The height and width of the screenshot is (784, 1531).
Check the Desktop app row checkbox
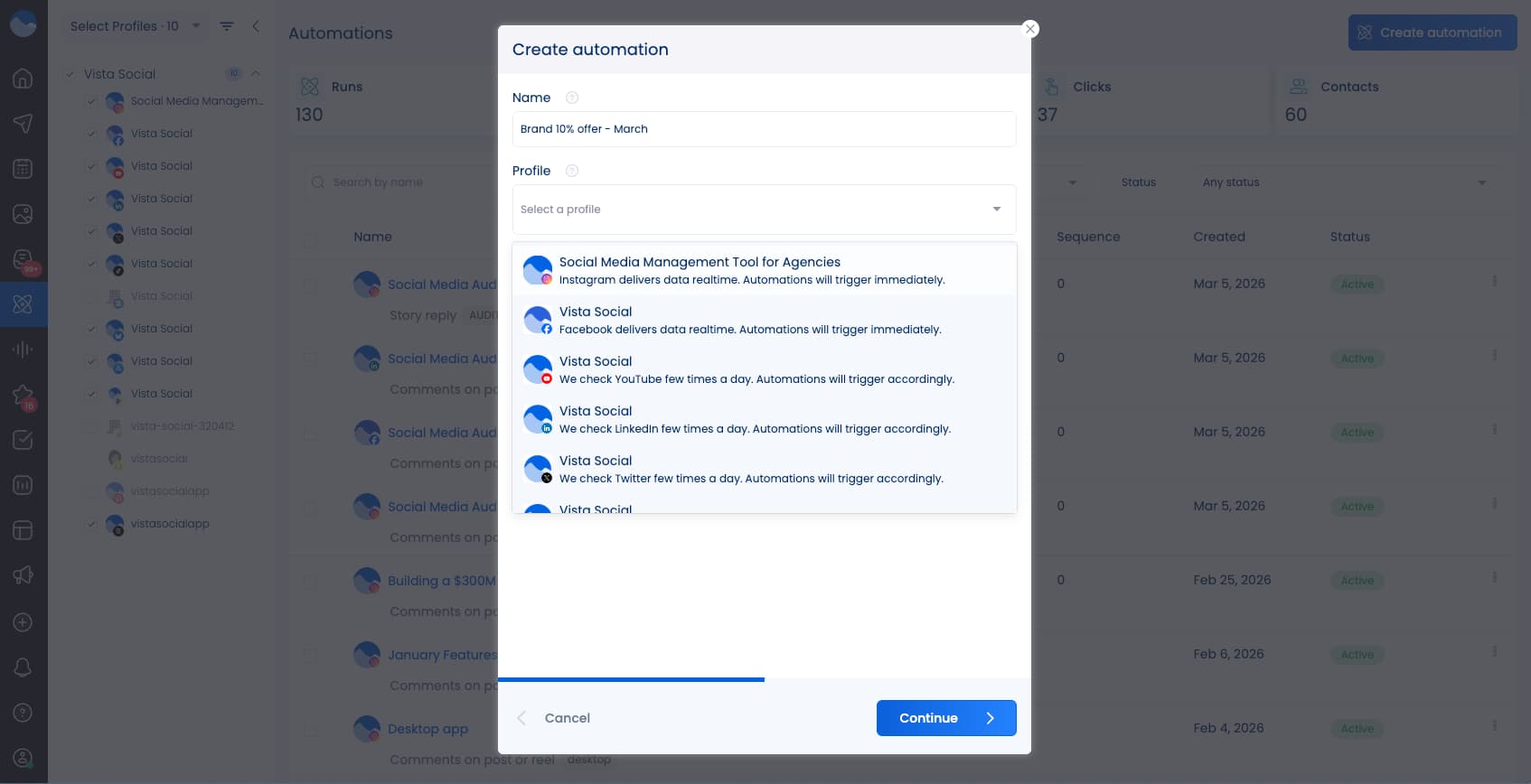click(311, 729)
